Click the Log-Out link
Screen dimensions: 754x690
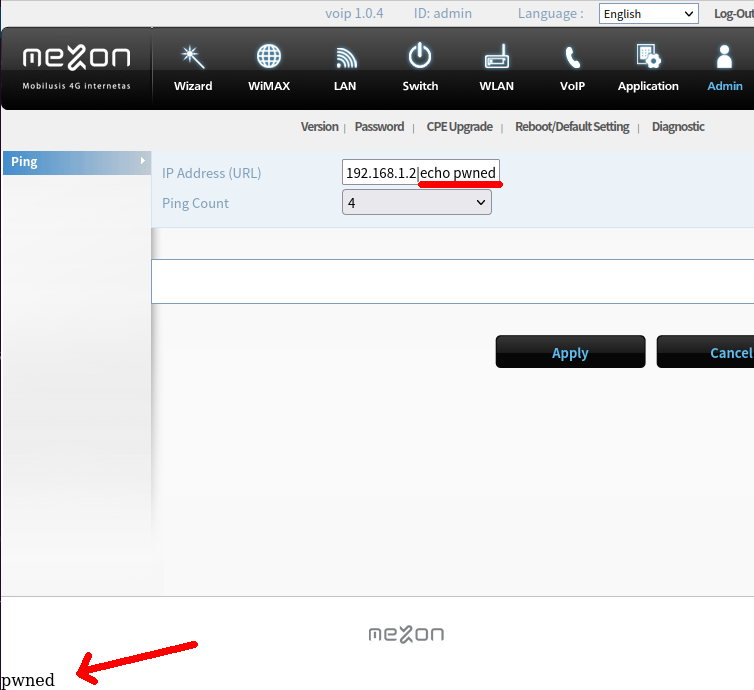pyautogui.click(x=734, y=13)
